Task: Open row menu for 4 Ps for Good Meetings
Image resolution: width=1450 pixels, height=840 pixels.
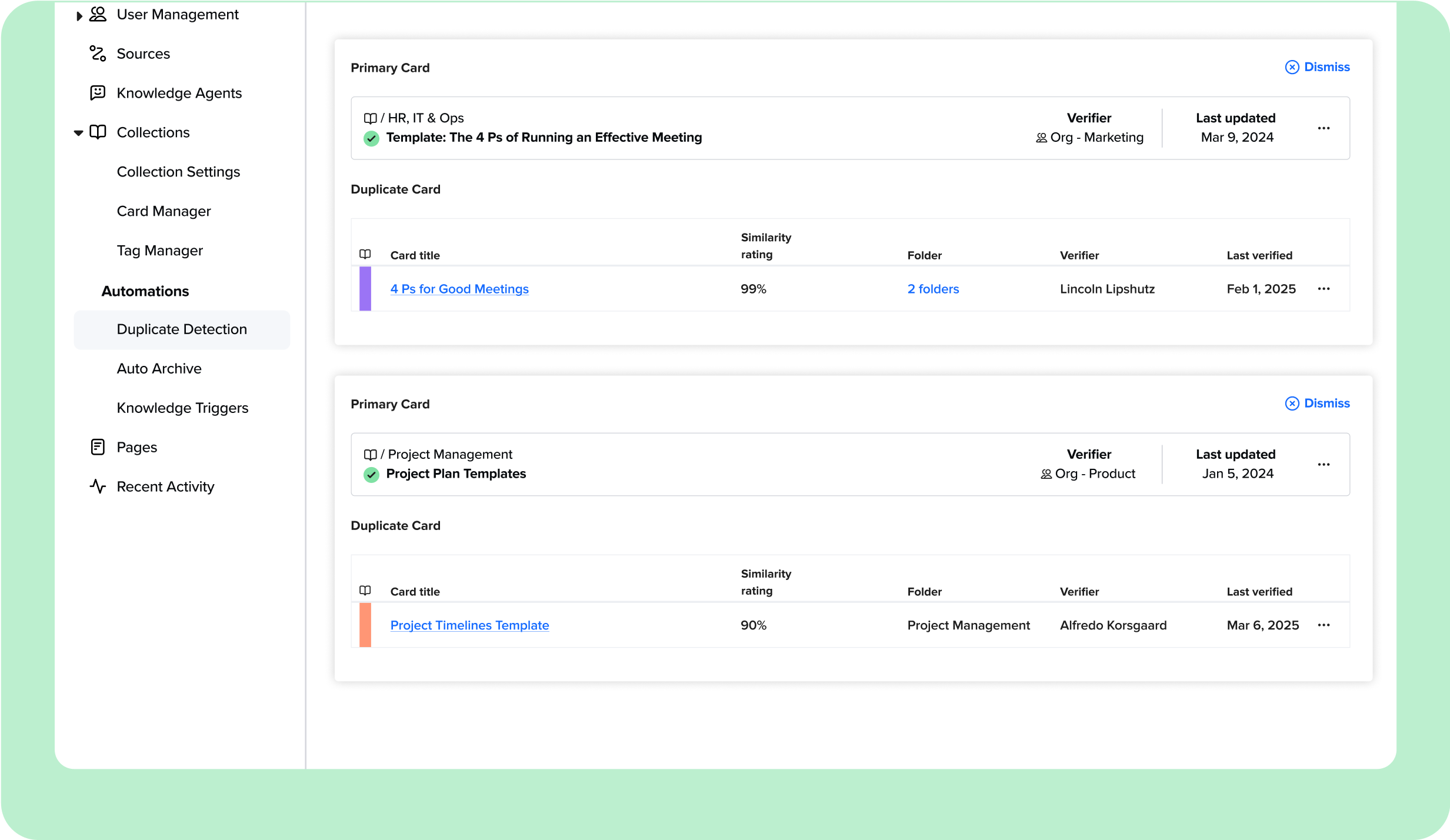Action: (x=1324, y=289)
